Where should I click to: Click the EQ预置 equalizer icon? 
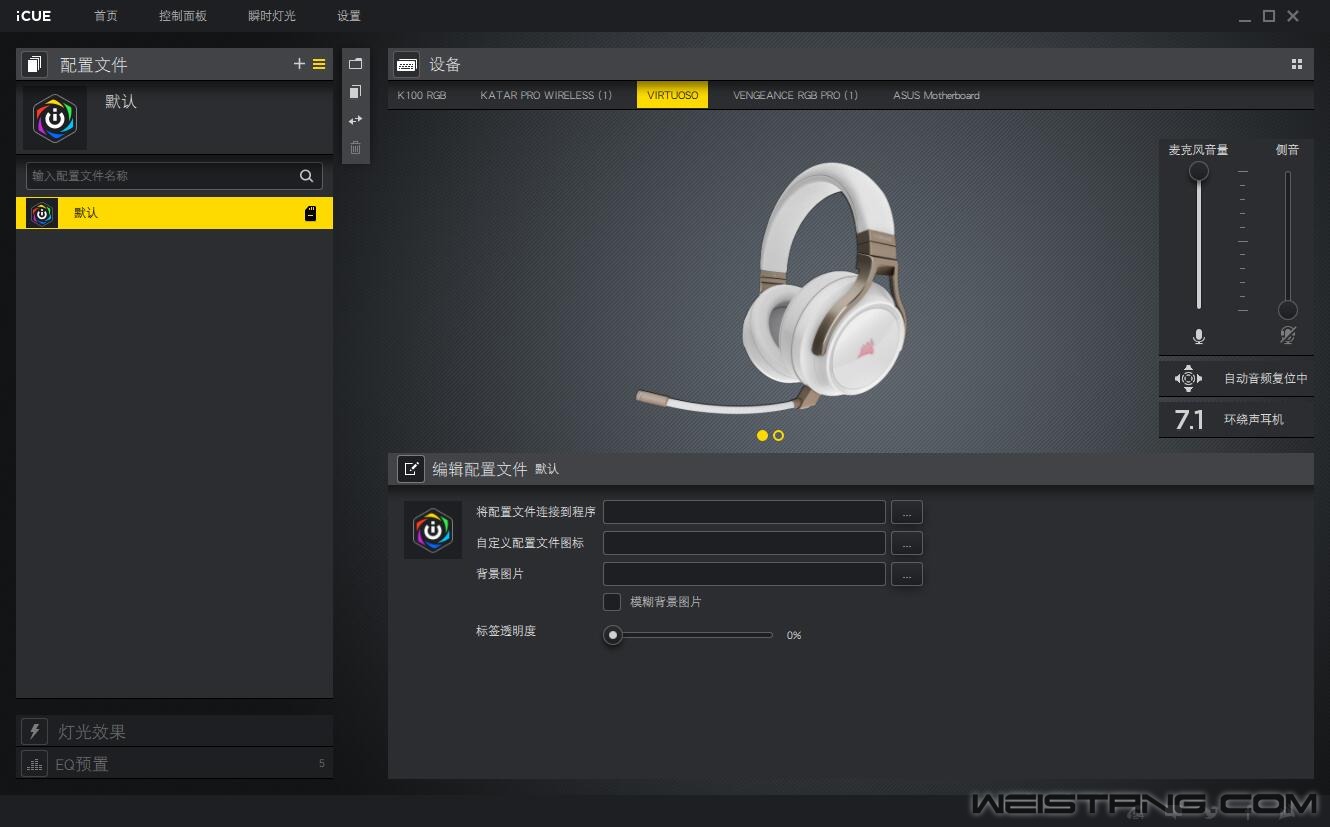tap(34, 763)
